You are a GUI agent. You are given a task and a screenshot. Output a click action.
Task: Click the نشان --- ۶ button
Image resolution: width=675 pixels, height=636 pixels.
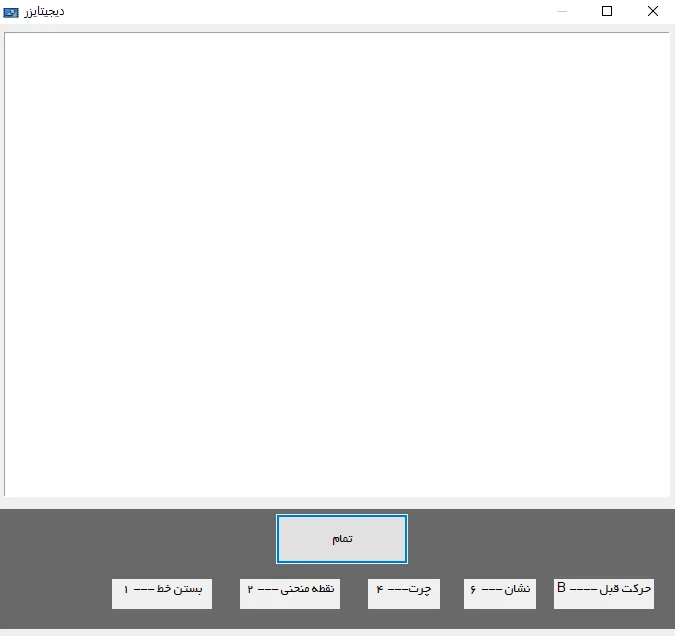(500, 593)
